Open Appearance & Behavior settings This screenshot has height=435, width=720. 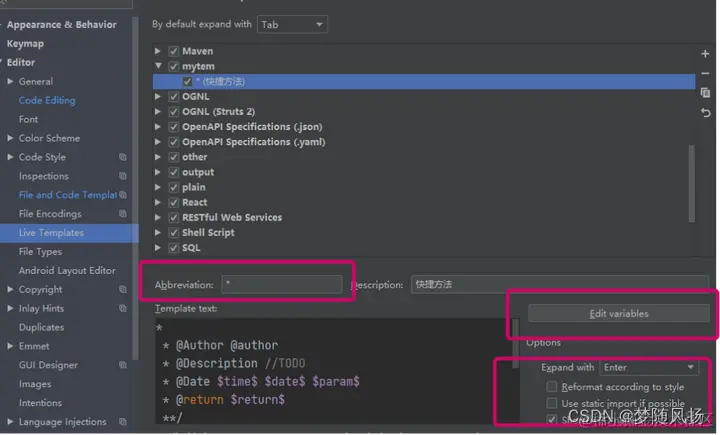click(x=62, y=24)
